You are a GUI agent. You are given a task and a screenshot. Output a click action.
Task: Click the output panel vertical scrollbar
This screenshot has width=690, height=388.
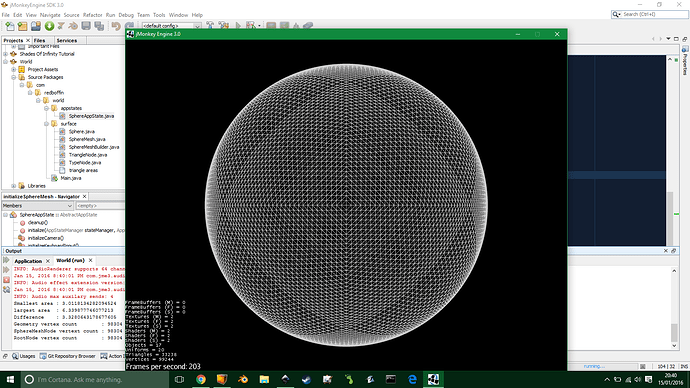(674, 308)
